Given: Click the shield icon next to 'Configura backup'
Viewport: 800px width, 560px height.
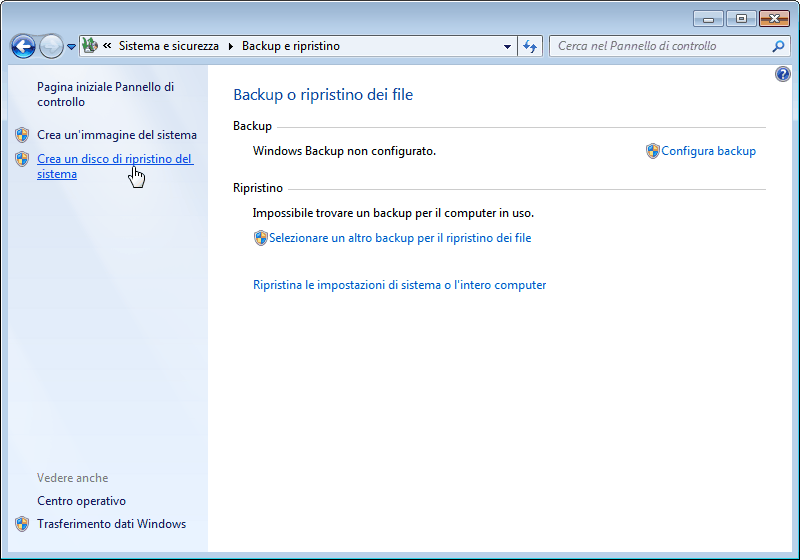Looking at the screenshot, I should point(653,151).
